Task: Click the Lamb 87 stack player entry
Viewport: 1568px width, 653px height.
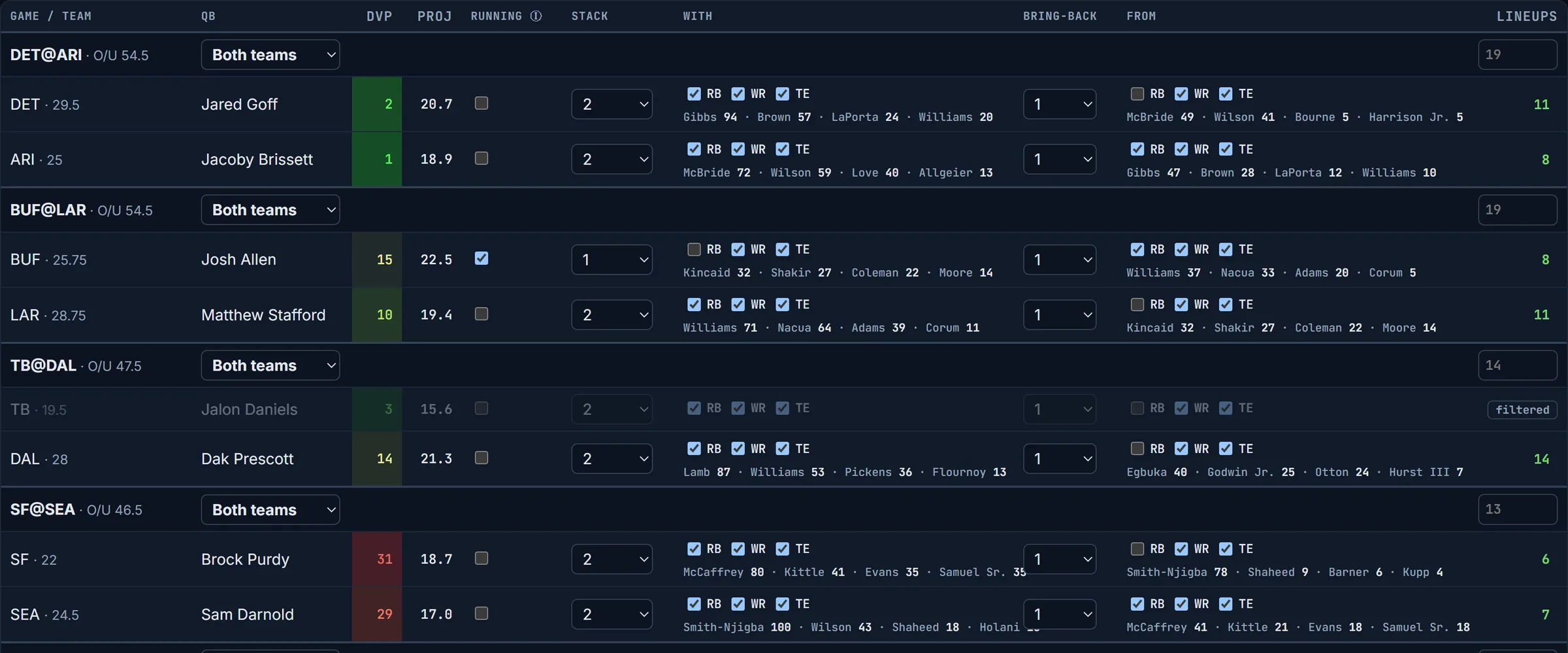Action: 707,472
